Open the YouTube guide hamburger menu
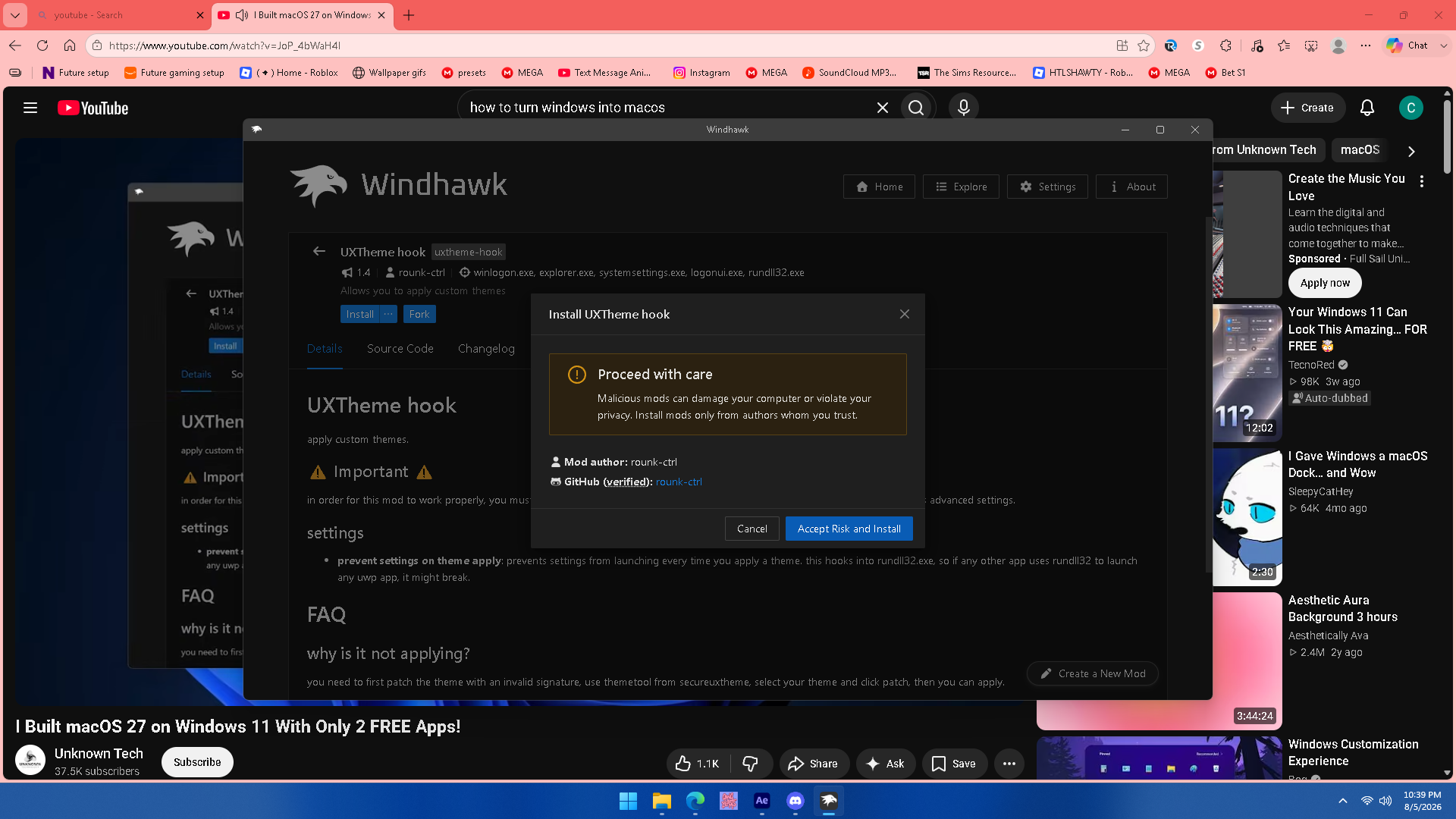The height and width of the screenshot is (819, 1456). pos(30,108)
